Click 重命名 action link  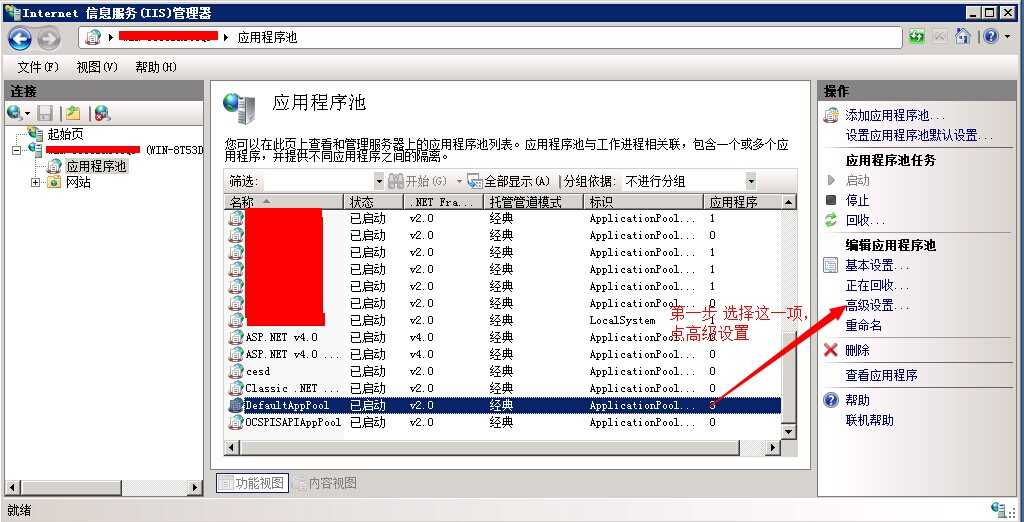[863, 325]
